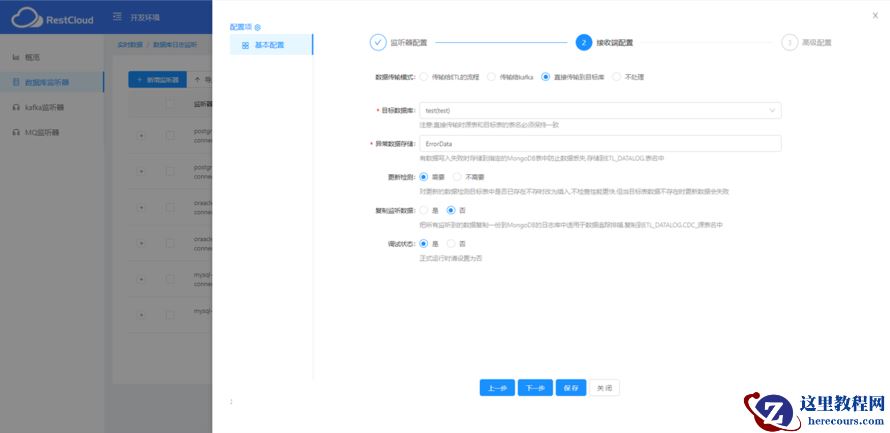Select the 传输给ETL的流程 transfer mode radio
Image resolution: width=890 pixels, height=433 pixels.
pyautogui.click(x=423, y=77)
